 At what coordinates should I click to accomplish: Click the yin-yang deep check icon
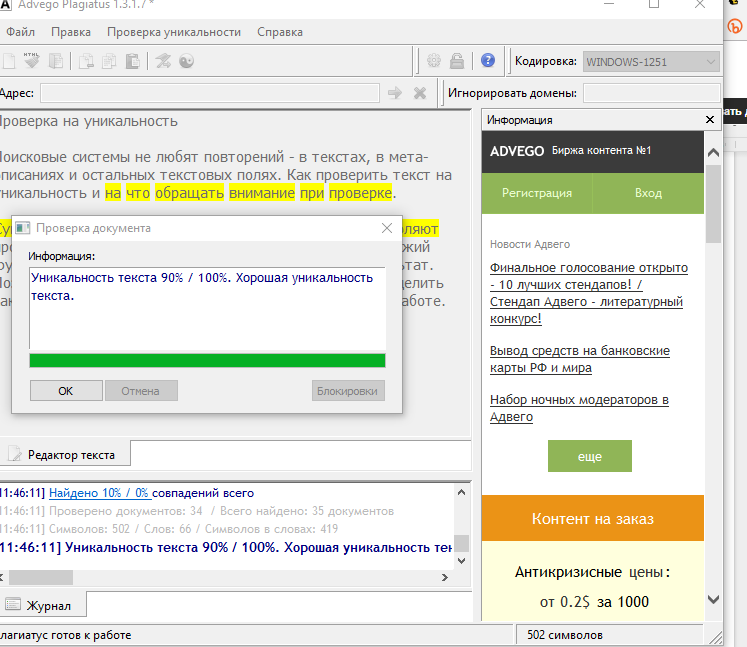tap(186, 61)
